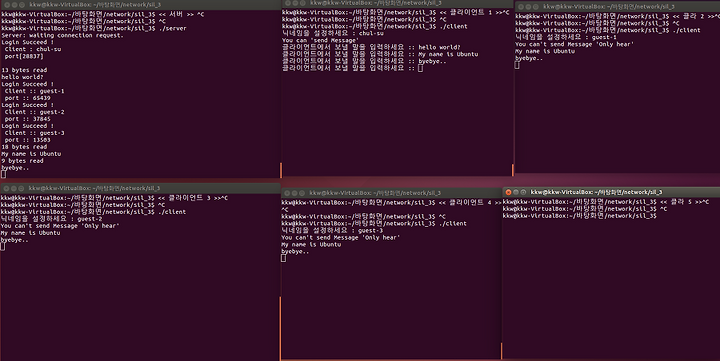Click 'Client :: guest-1' in server output
This screenshot has height=361, width=720.
tap(34, 91)
